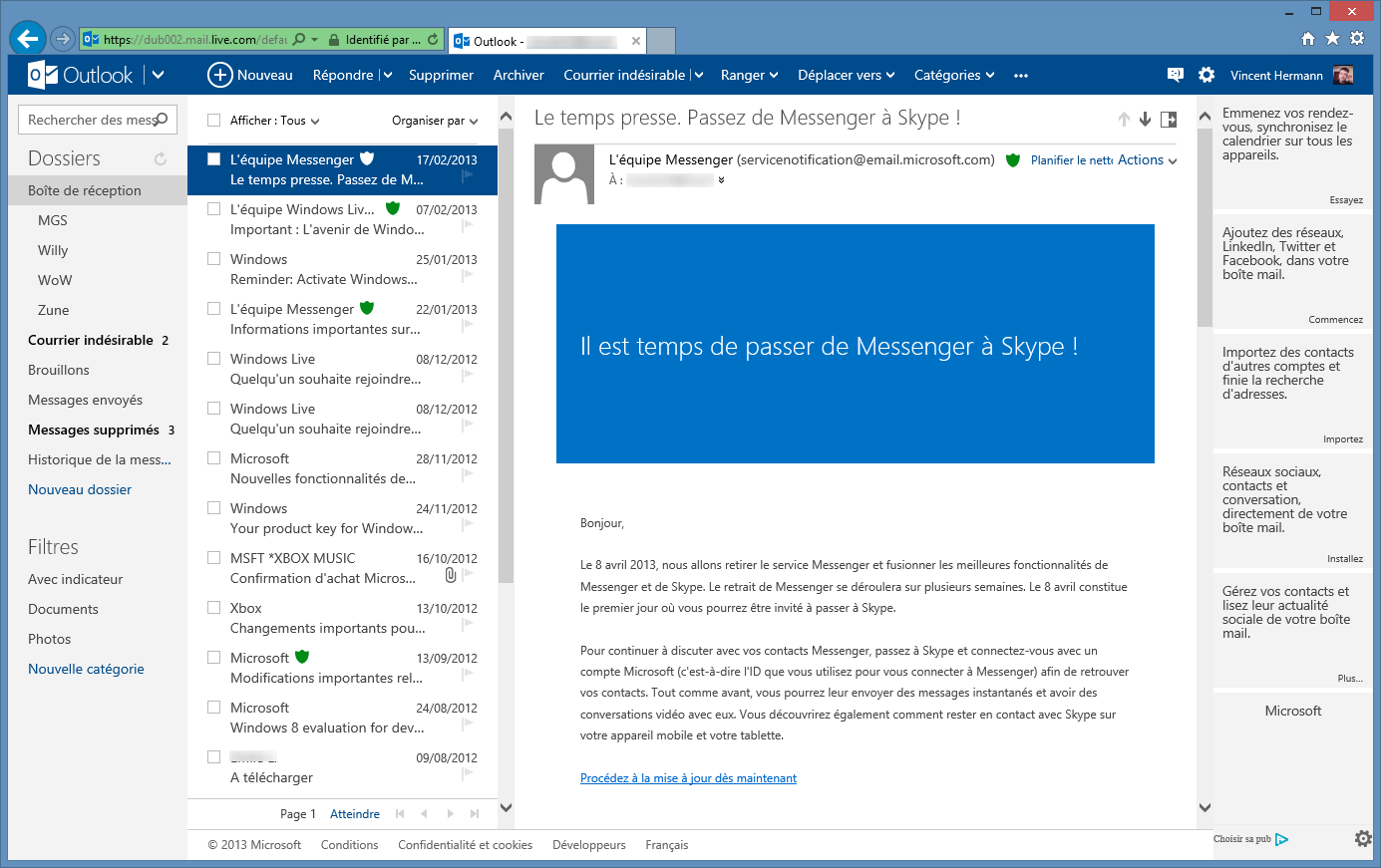
Task: Go to last page of message list
Action: tap(475, 814)
